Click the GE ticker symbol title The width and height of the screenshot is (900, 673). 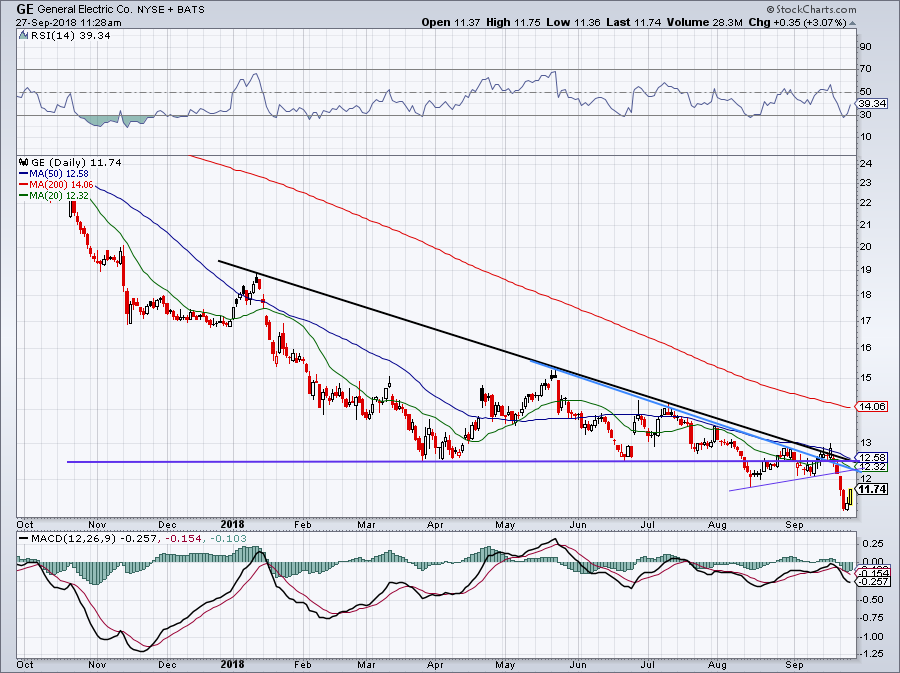tap(25, 9)
